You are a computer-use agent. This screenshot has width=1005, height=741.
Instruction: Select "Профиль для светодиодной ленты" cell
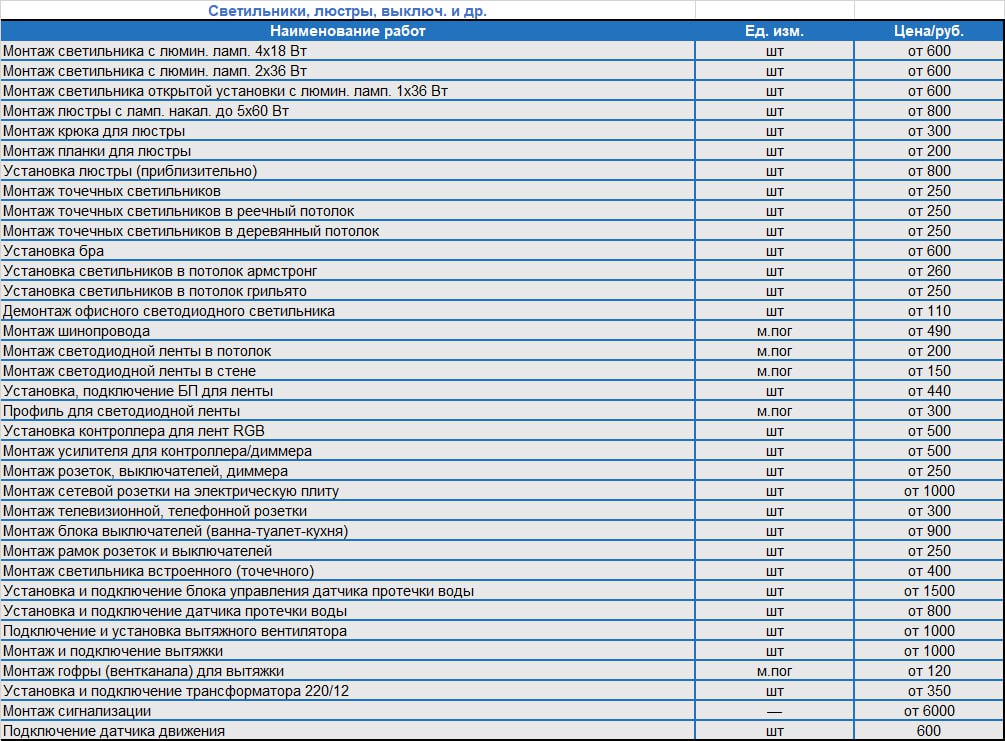pyautogui.click(x=122, y=411)
